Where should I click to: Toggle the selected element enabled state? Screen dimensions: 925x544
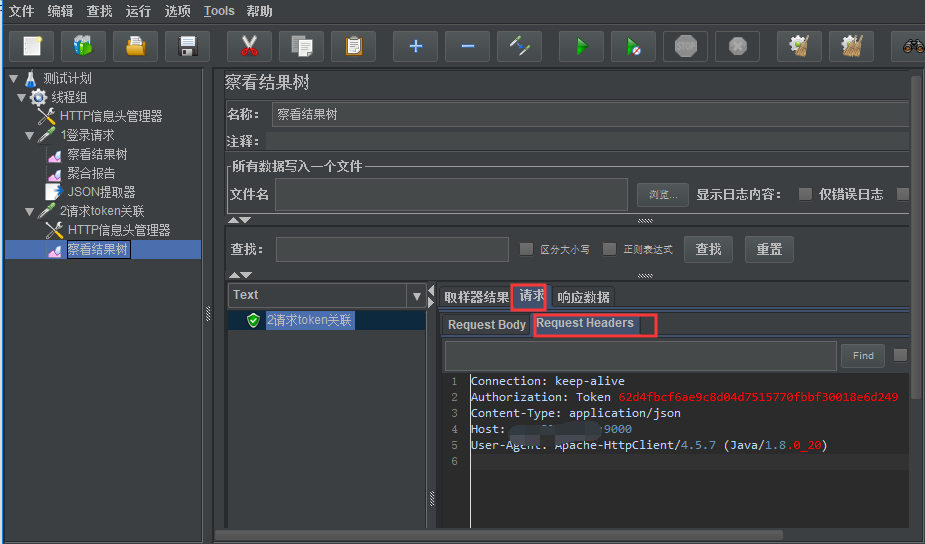click(519, 46)
